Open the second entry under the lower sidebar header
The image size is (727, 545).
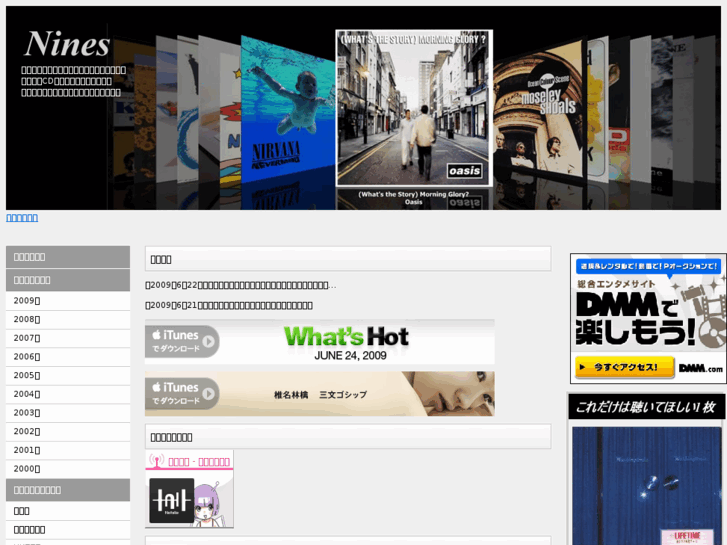point(68,530)
